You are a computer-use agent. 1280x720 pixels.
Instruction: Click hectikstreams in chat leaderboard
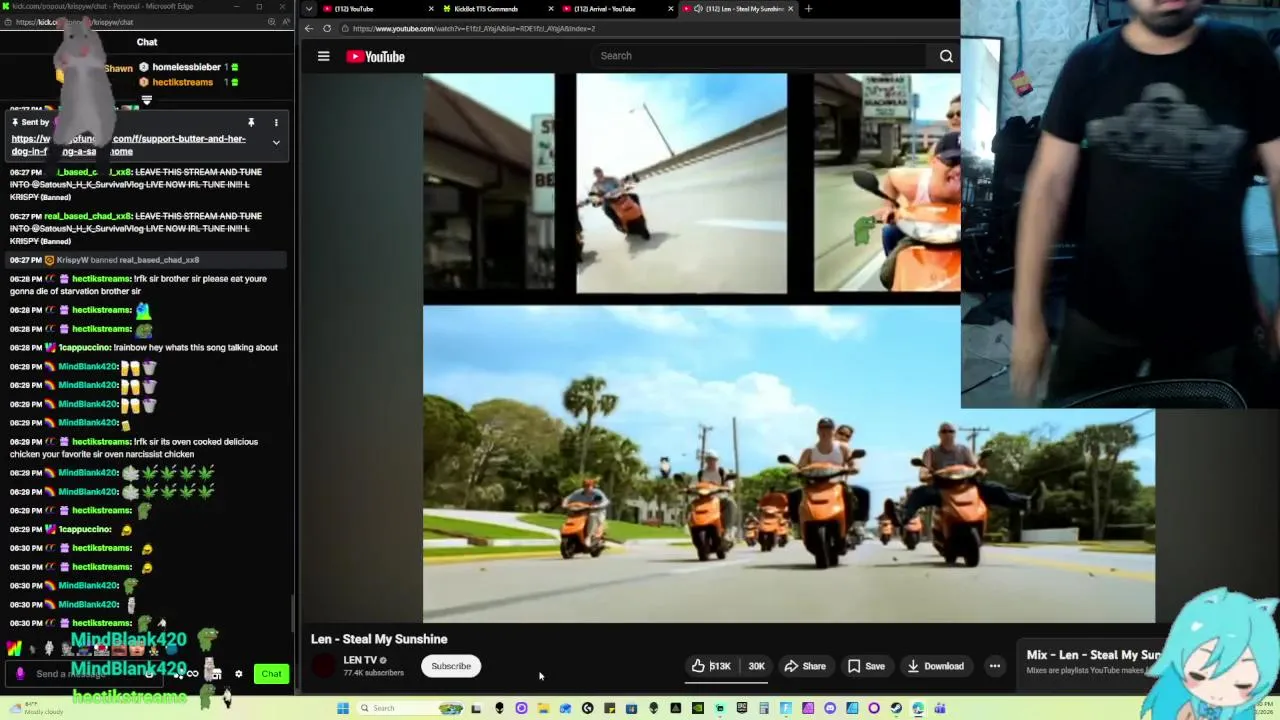click(182, 82)
